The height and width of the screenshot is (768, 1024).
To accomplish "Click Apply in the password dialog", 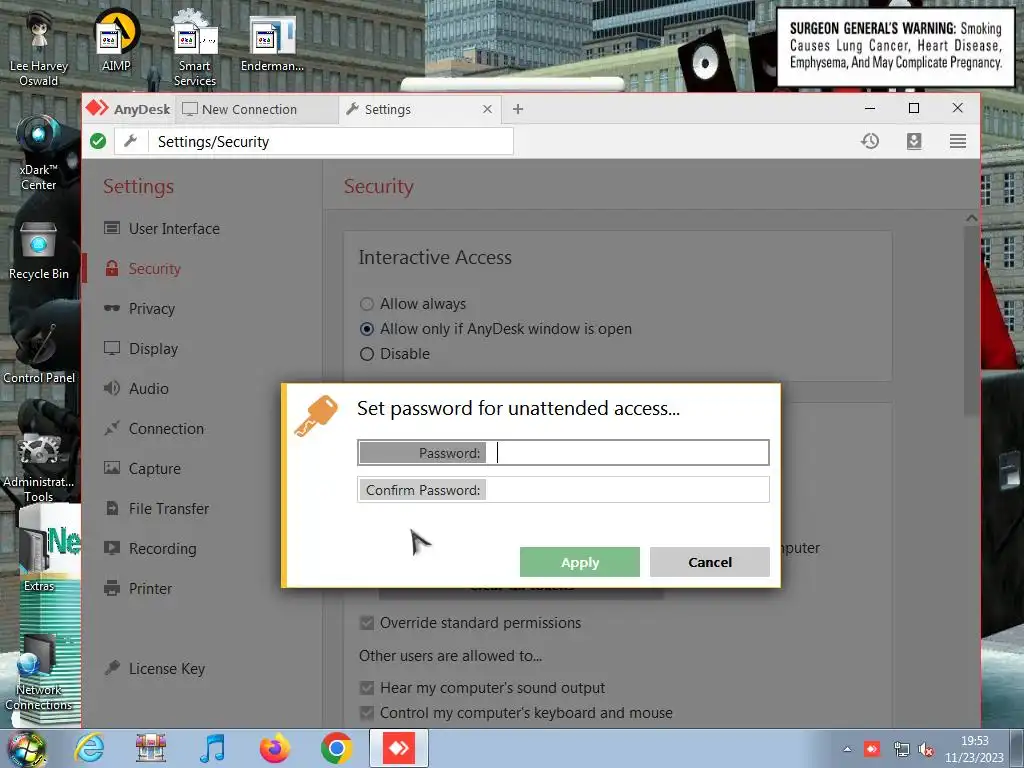I will point(580,562).
